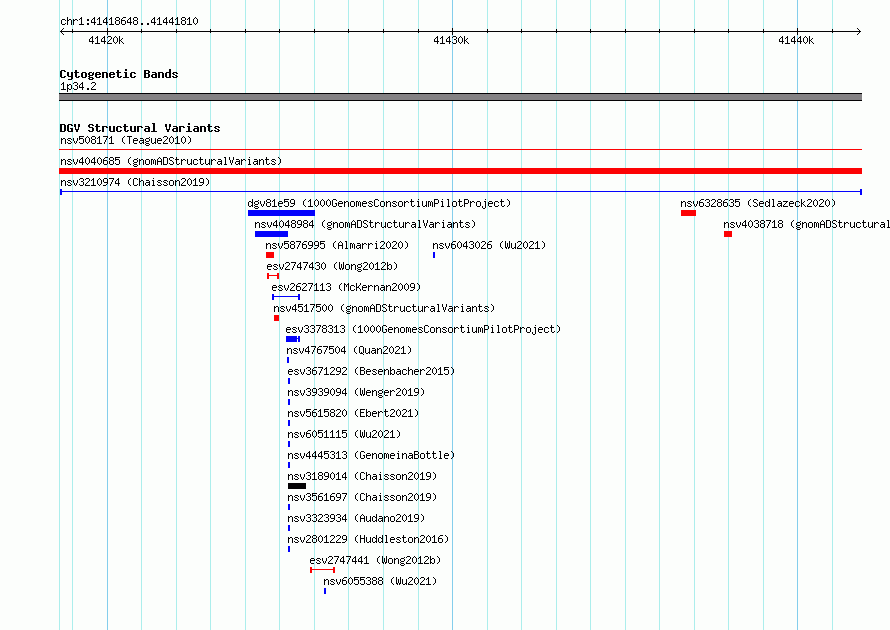Click blue tick under nsv6055388
890x630 pixels.
click(x=325, y=591)
